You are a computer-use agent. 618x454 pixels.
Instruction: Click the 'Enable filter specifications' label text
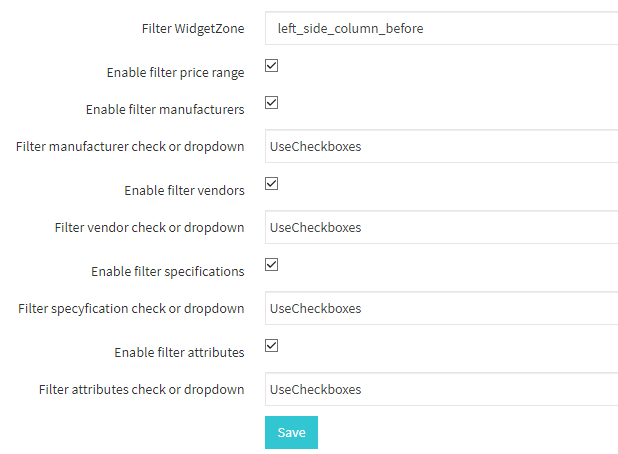168,272
